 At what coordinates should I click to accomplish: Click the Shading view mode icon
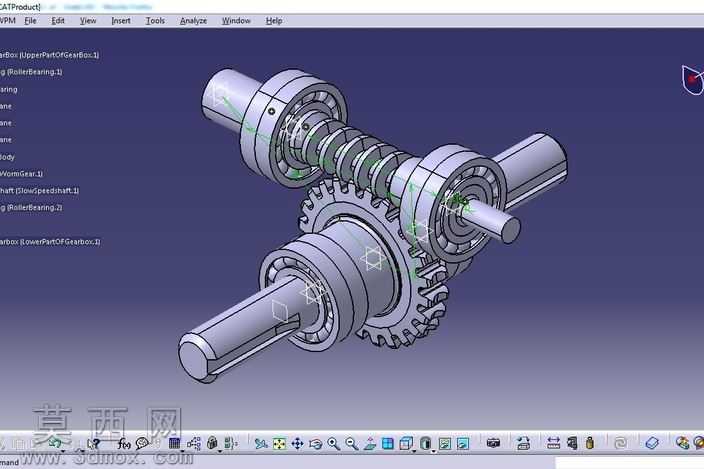[426, 443]
